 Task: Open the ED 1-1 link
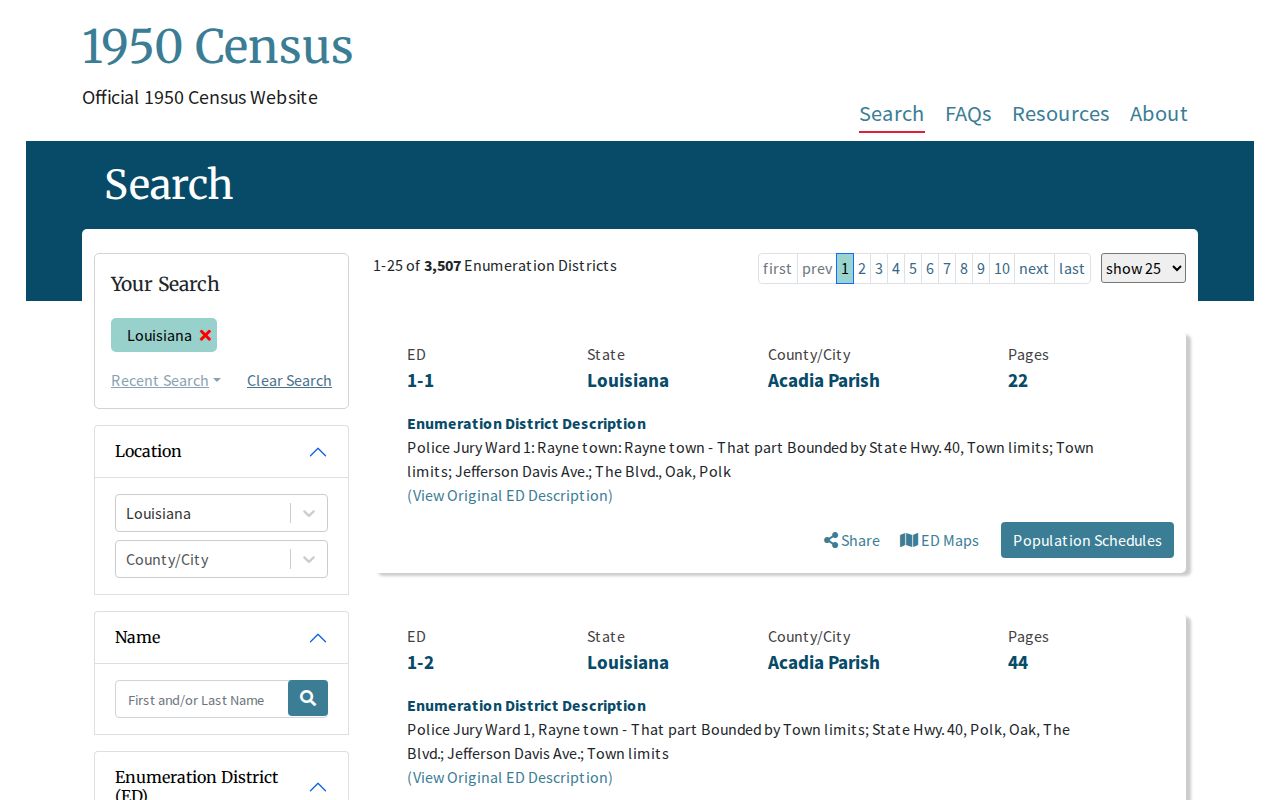420,380
